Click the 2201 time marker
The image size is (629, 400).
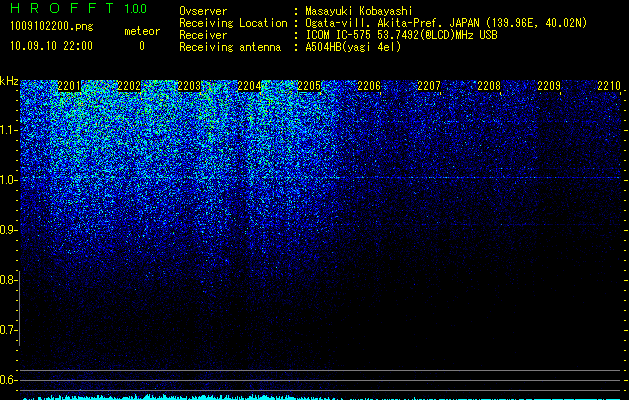click(x=69, y=86)
